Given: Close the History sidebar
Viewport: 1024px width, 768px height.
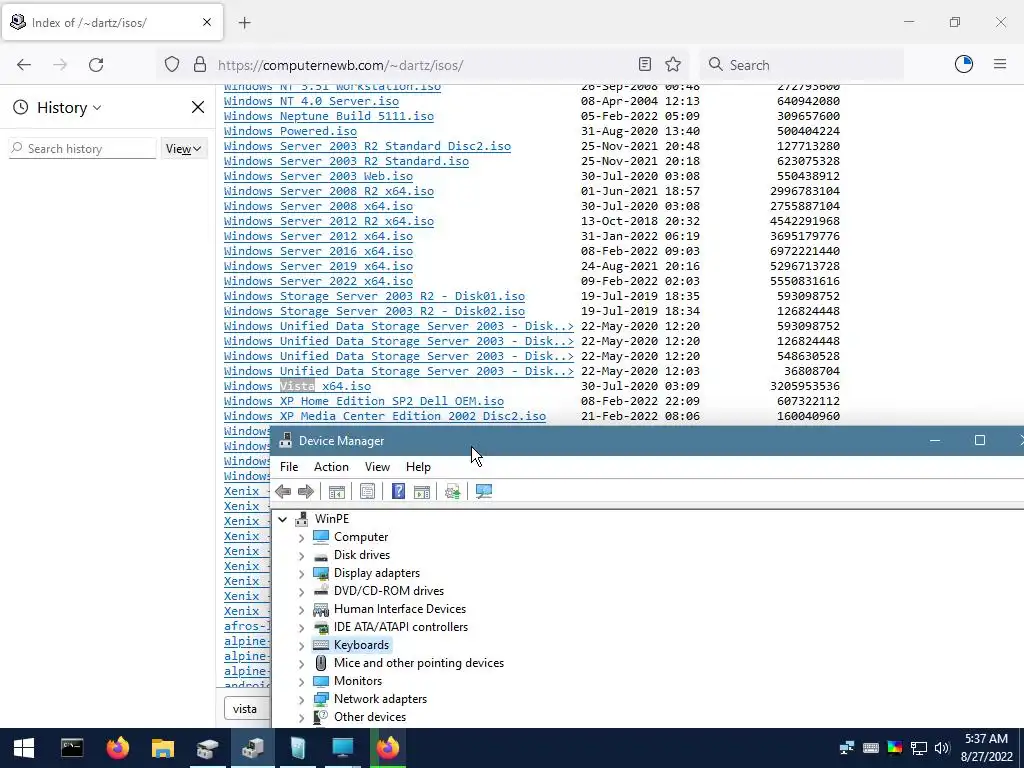Looking at the screenshot, I should coord(198,107).
